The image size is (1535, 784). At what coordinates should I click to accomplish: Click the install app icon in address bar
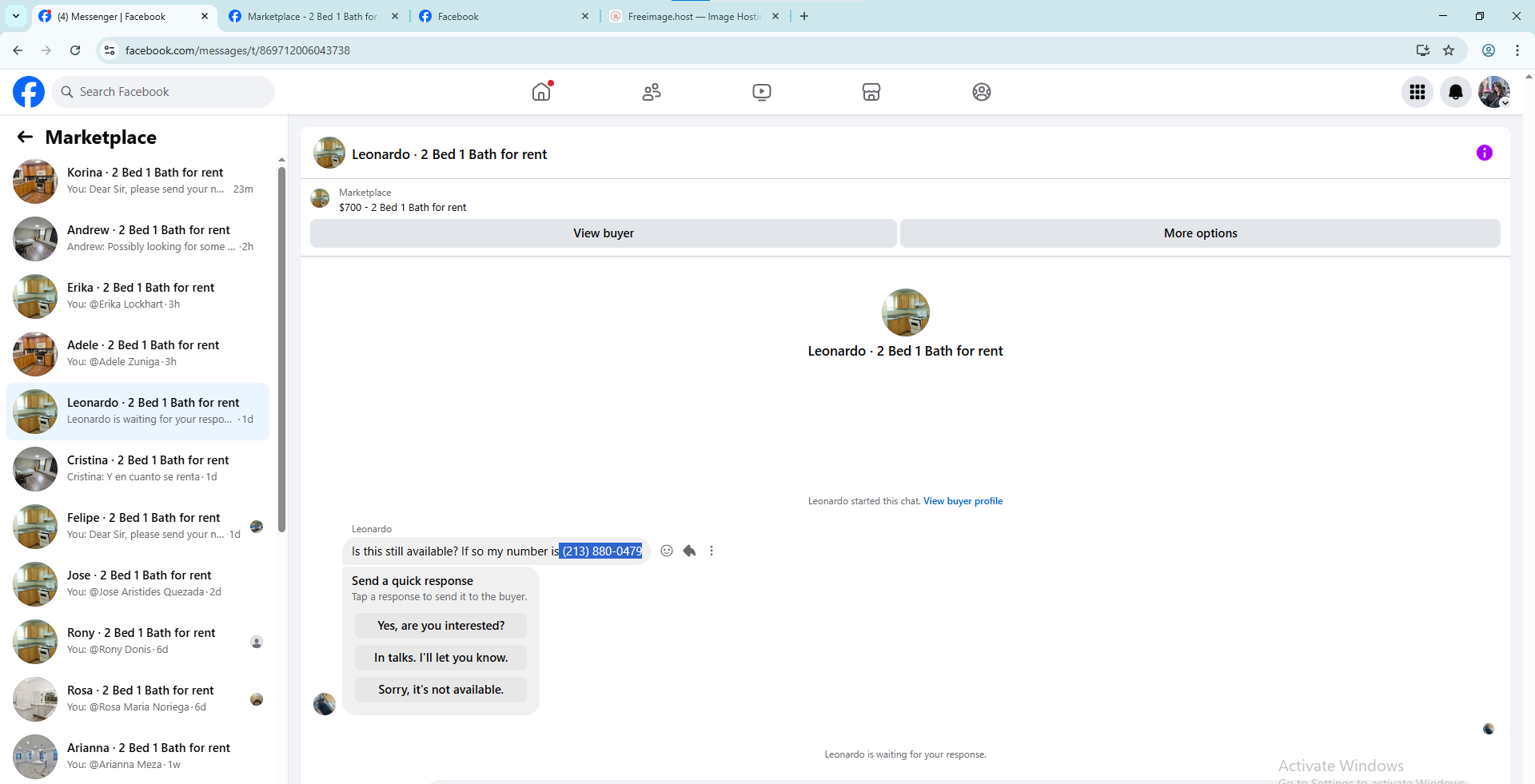point(1423,50)
